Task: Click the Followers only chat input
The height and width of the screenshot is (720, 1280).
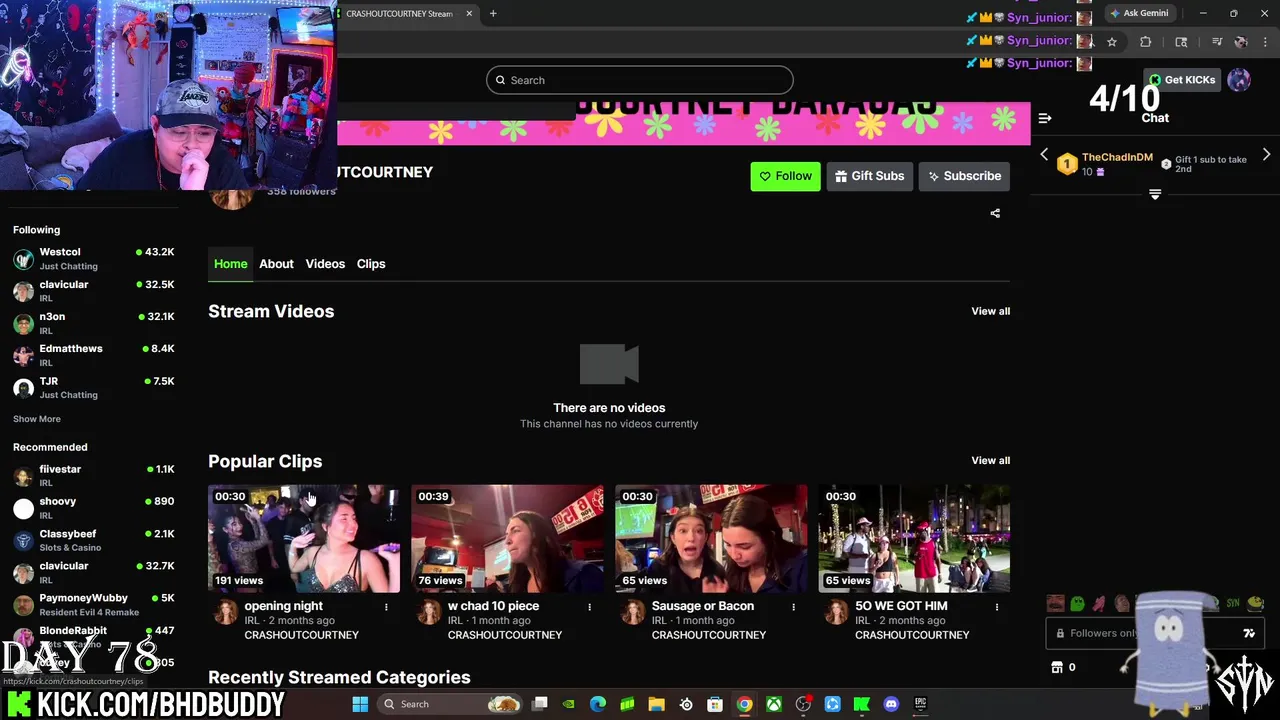Action: click(1155, 633)
